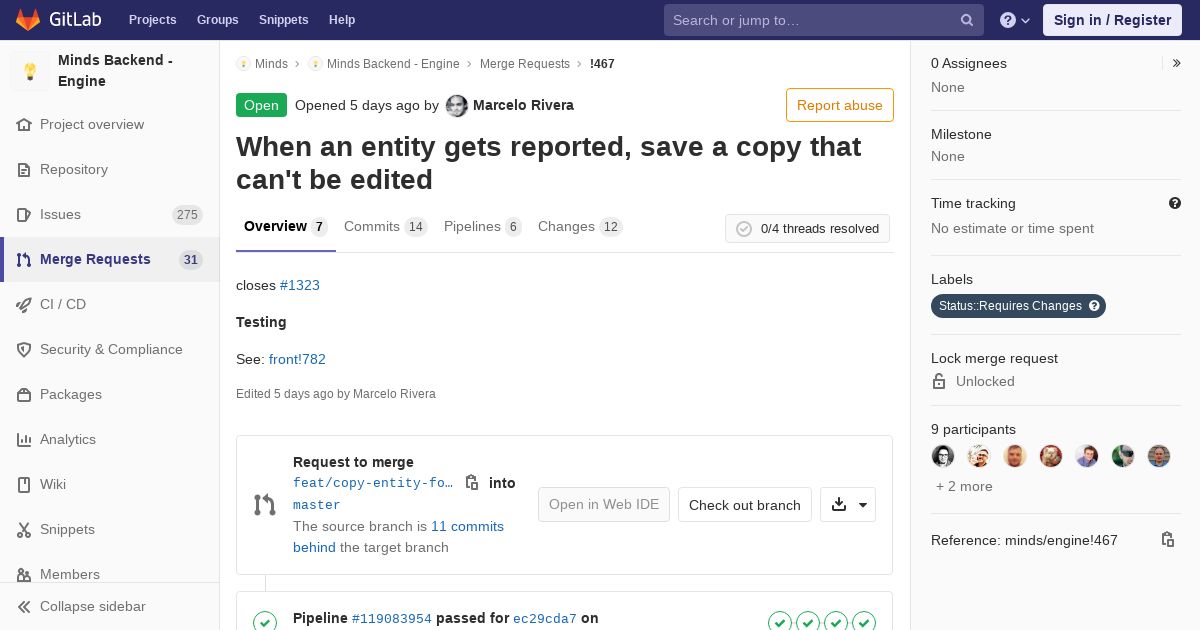
Task: Show + 2 more participants
Action: pos(964,486)
